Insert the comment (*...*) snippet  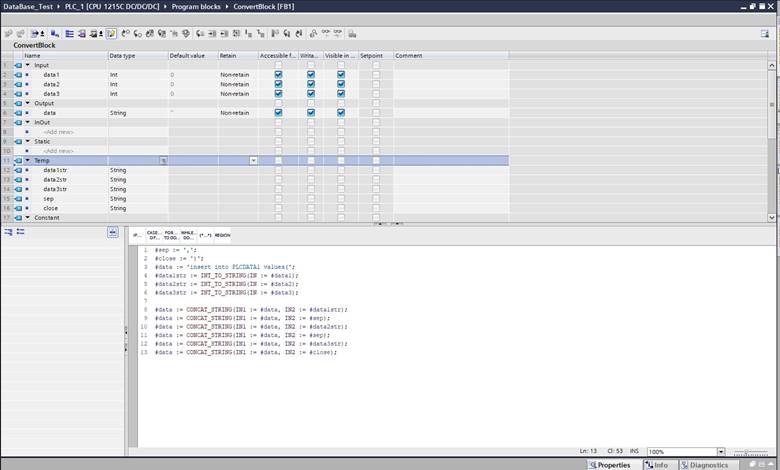coord(204,234)
